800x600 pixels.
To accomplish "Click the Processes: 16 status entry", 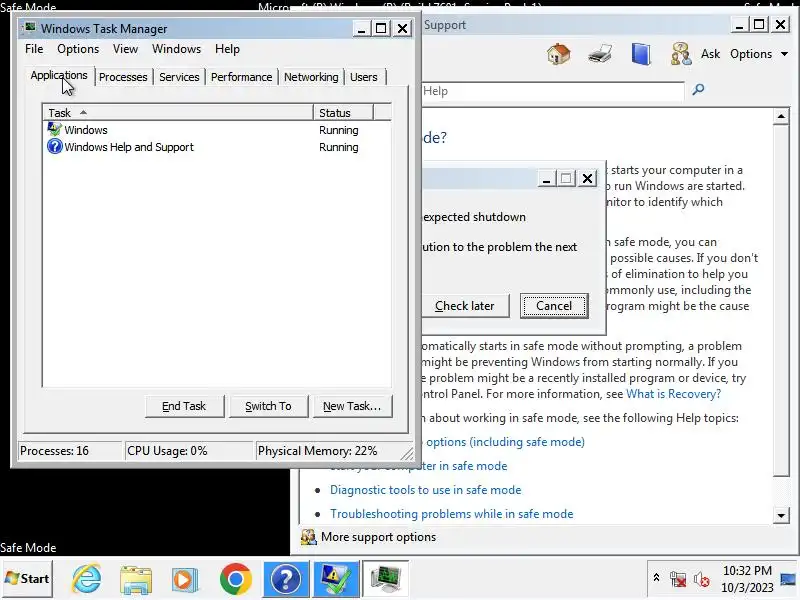I will 69,451.
